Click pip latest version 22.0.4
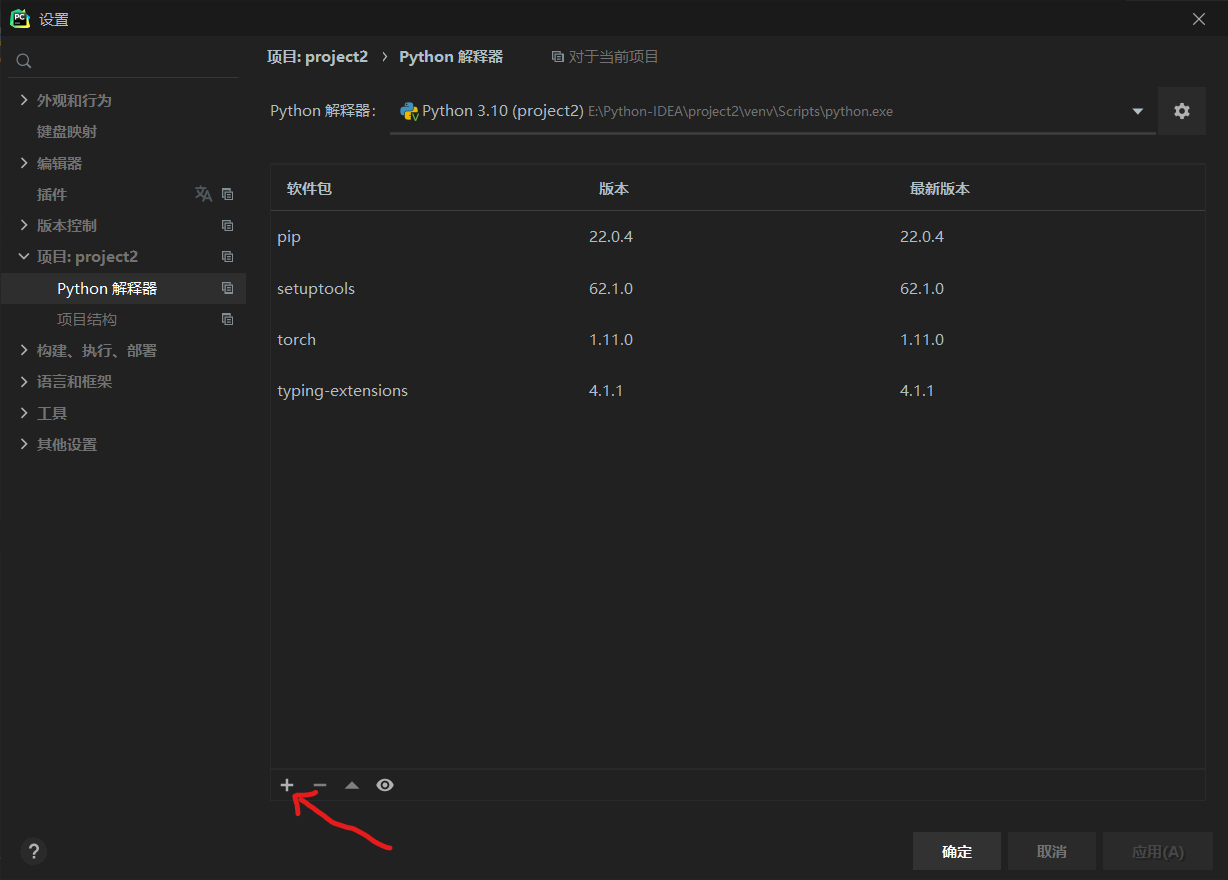The width and height of the screenshot is (1228, 880). [x=922, y=237]
